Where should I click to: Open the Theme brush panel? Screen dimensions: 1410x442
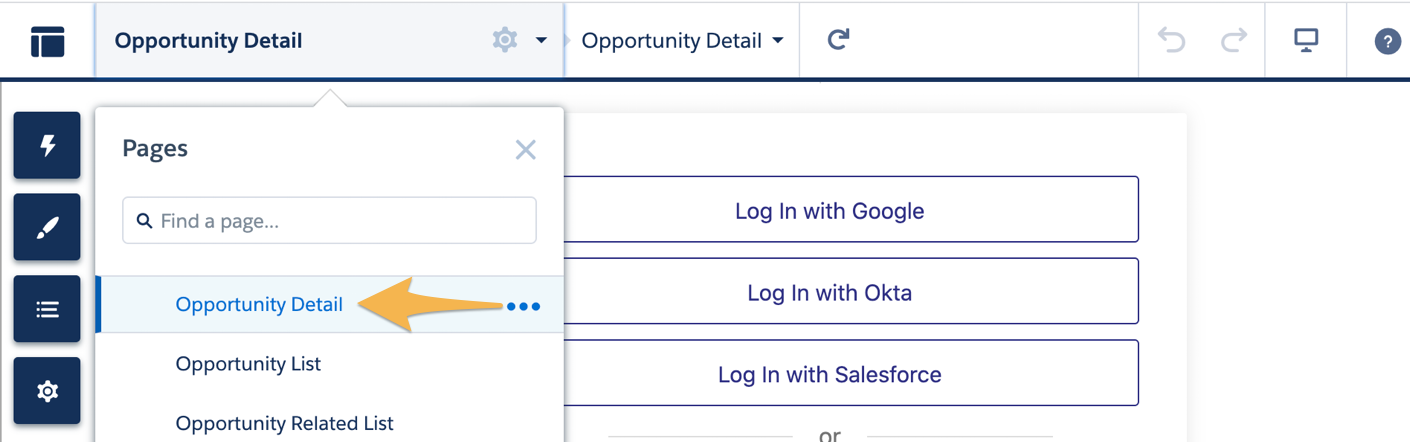click(47, 228)
